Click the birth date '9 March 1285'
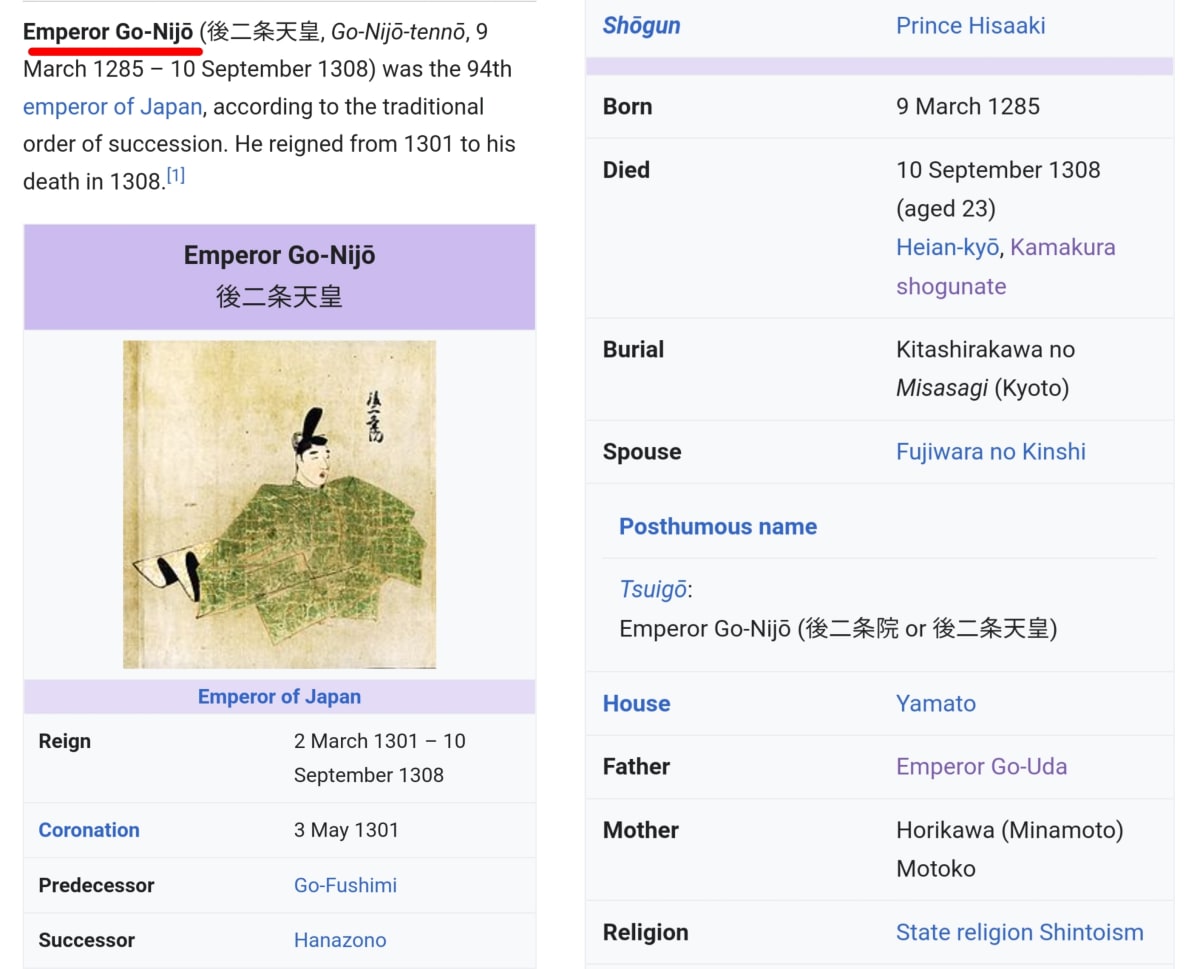1200x969 pixels. [x=968, y=106]
